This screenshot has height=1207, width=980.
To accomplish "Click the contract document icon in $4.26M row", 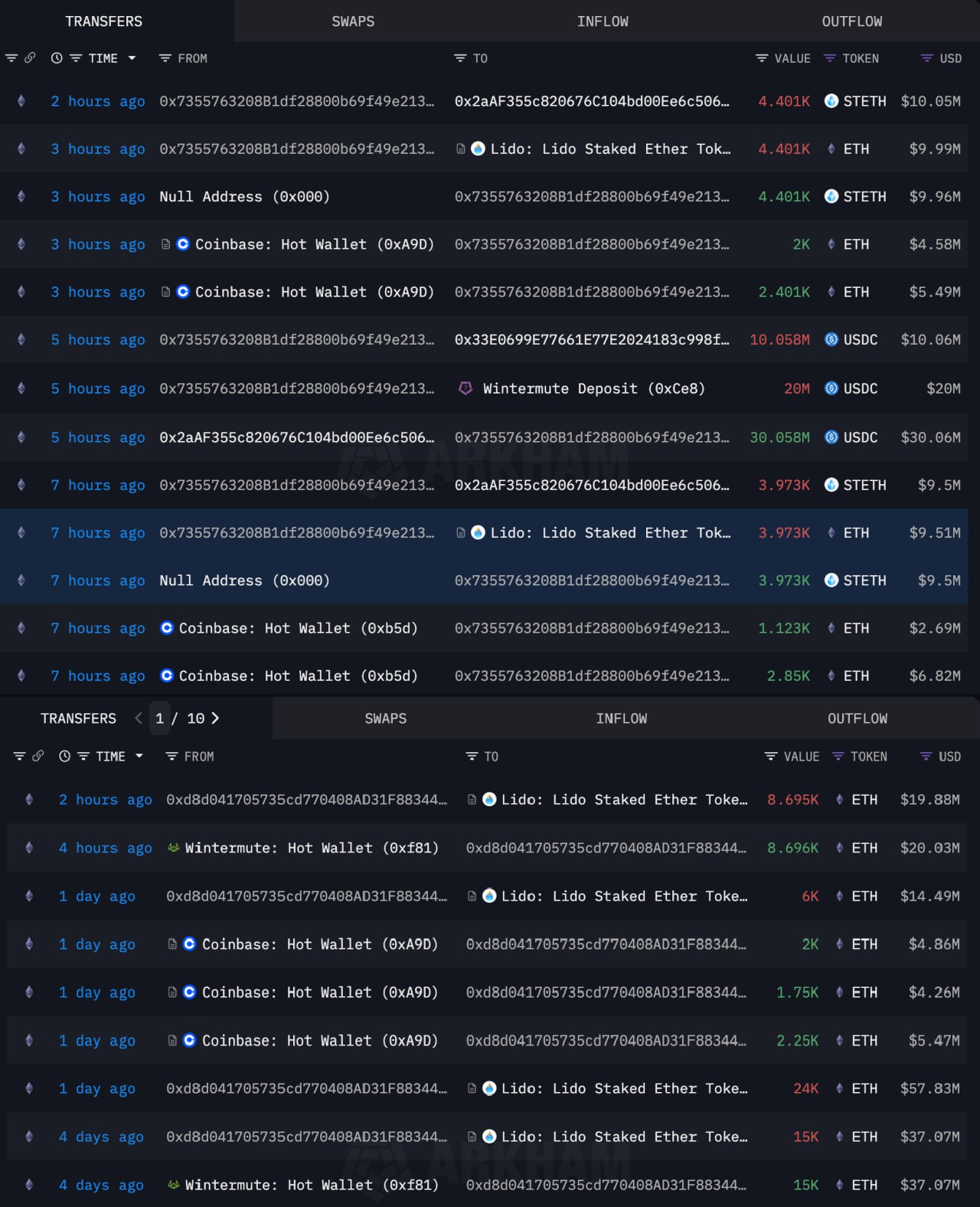I will pyautogui.click(x=172, y=992).
